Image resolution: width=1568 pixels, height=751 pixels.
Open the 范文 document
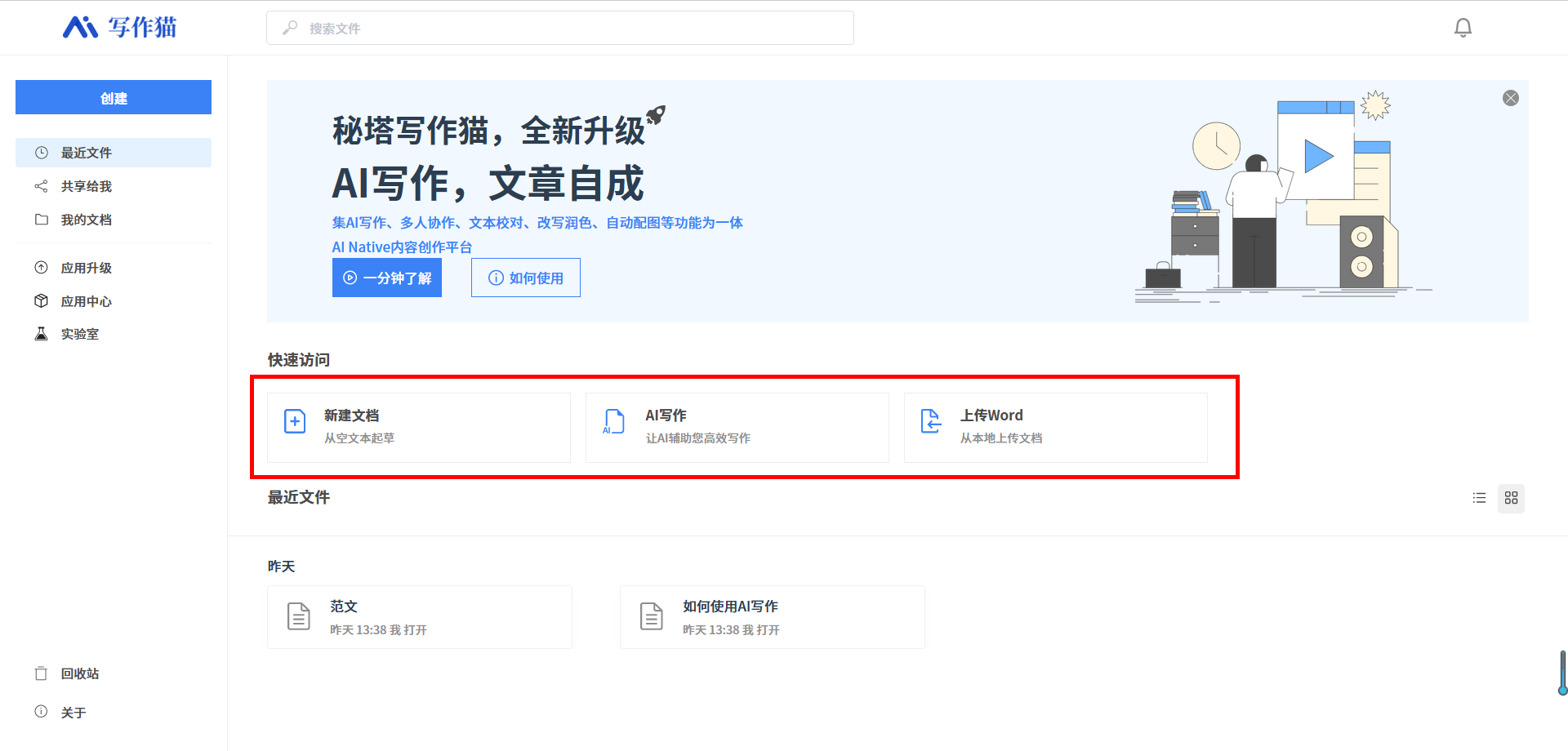[x=420, y=617]
